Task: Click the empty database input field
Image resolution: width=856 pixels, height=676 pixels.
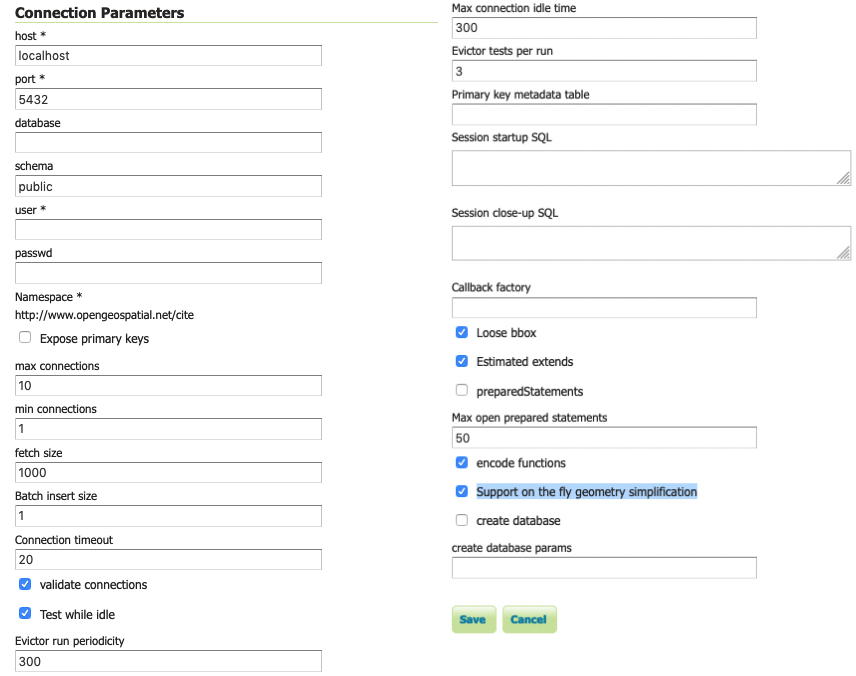Action: tap(168, 143)
